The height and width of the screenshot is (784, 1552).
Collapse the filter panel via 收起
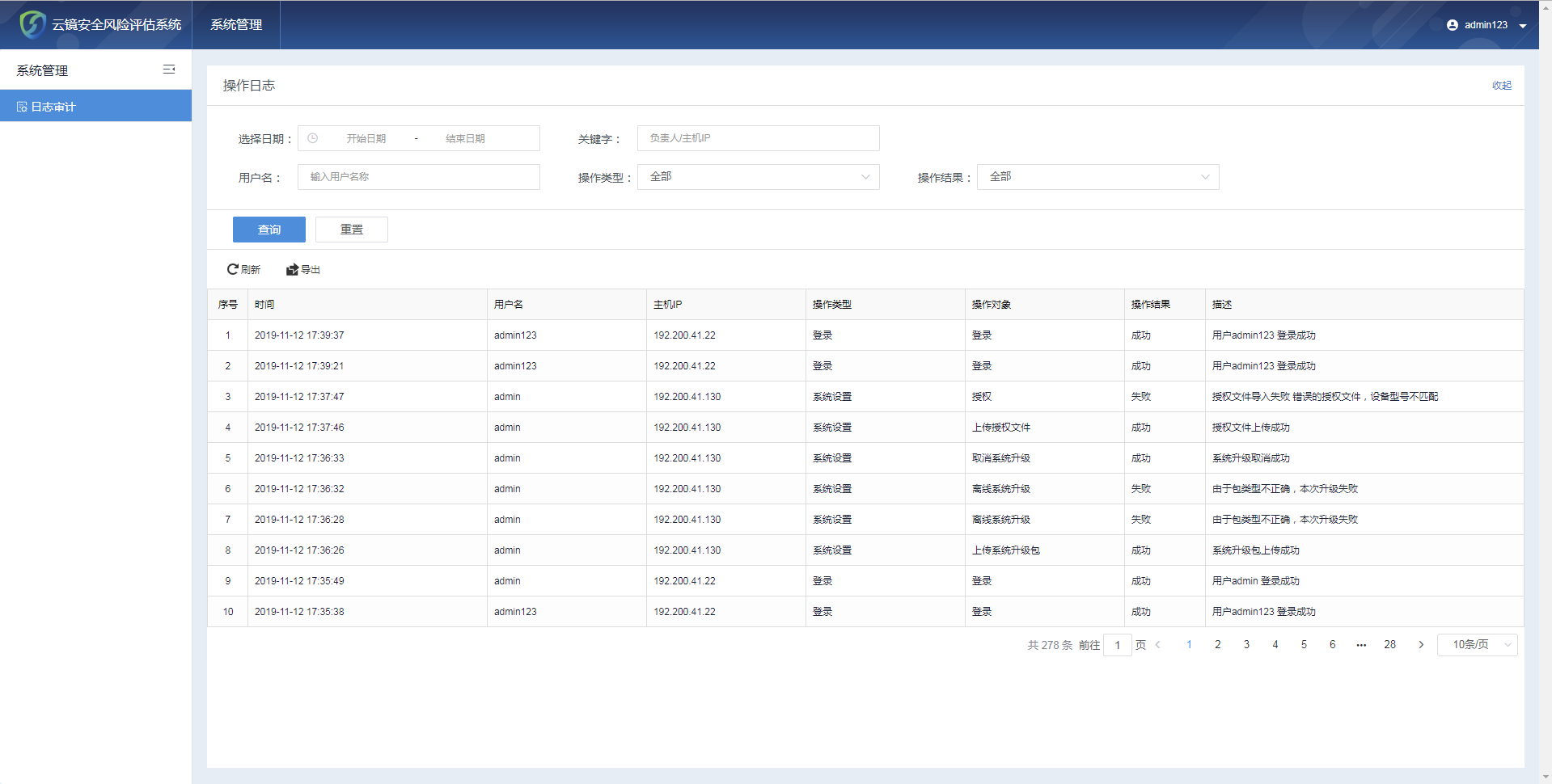click(1502, 86)
